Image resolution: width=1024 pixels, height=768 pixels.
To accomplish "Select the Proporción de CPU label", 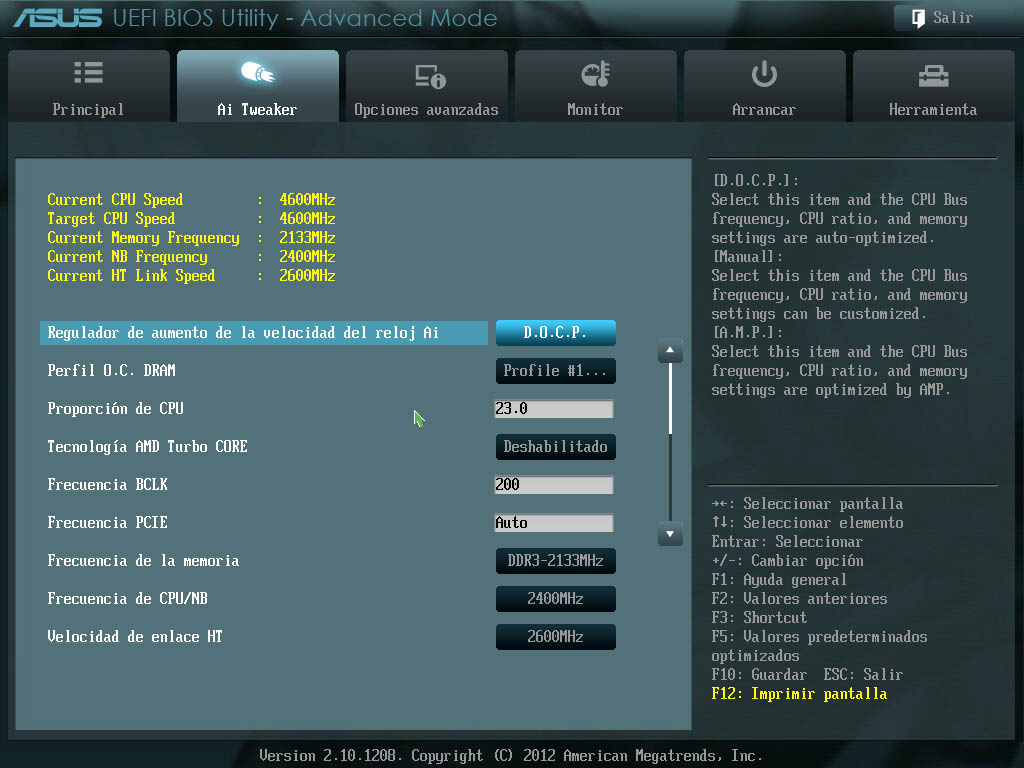I will point(116,409).
